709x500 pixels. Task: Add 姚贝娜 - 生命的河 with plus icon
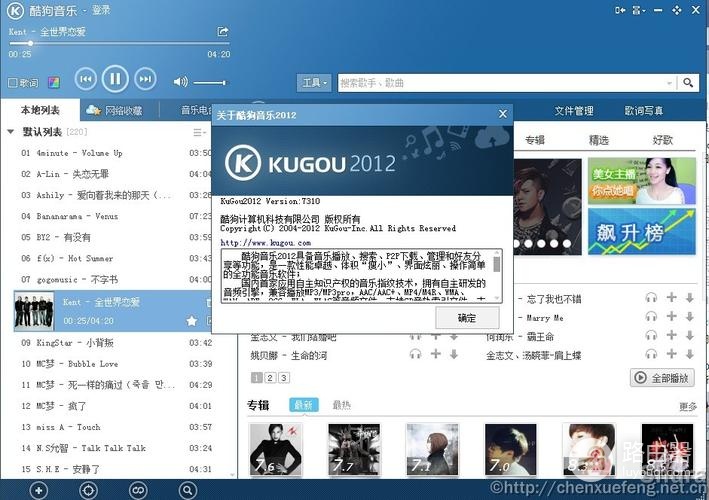[x=435, y=354]
